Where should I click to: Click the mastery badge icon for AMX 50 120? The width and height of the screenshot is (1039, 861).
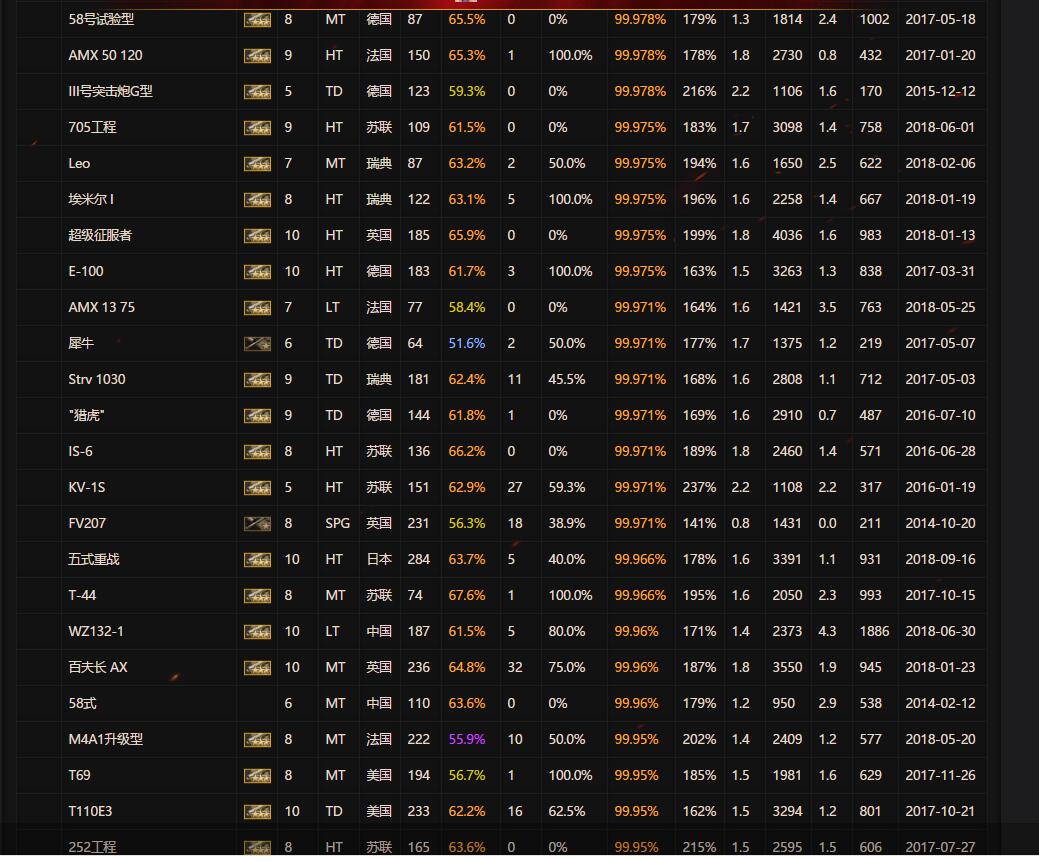(x=257, y=56)
